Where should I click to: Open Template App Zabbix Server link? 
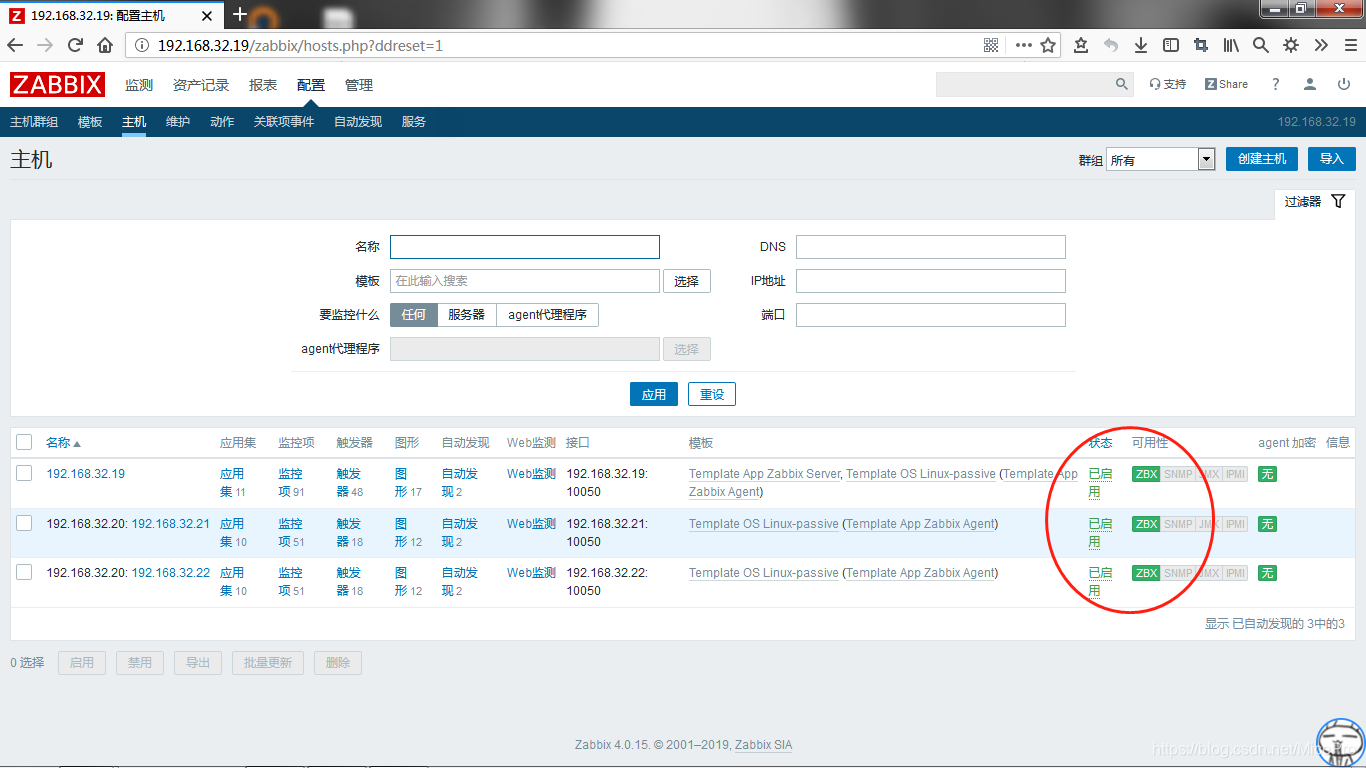pyautogui.click(x=765, y=474)
